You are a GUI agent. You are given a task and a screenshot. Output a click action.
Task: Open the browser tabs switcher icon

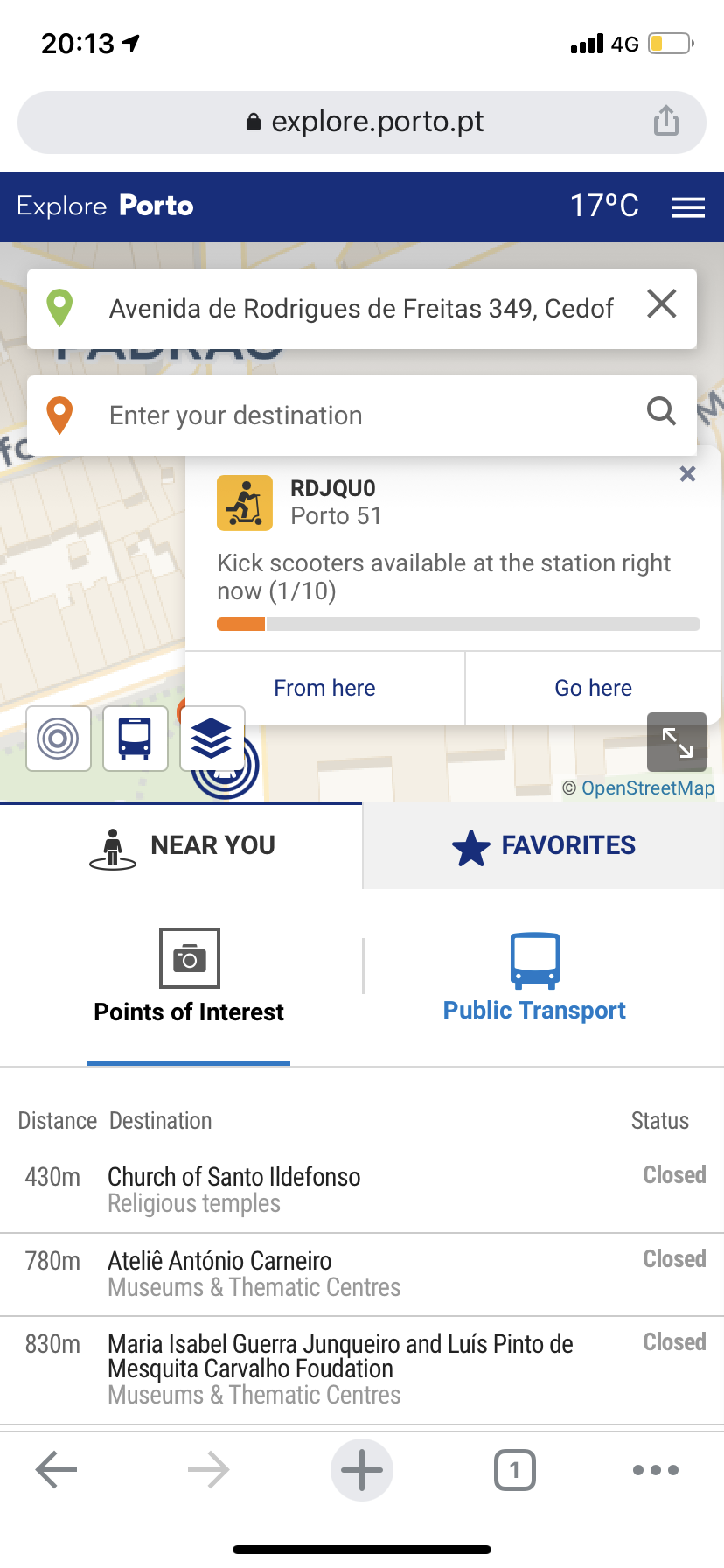(514, 1470)
